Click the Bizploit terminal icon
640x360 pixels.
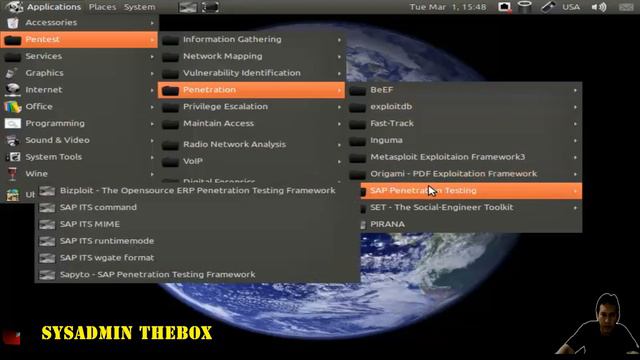point(47,191)
